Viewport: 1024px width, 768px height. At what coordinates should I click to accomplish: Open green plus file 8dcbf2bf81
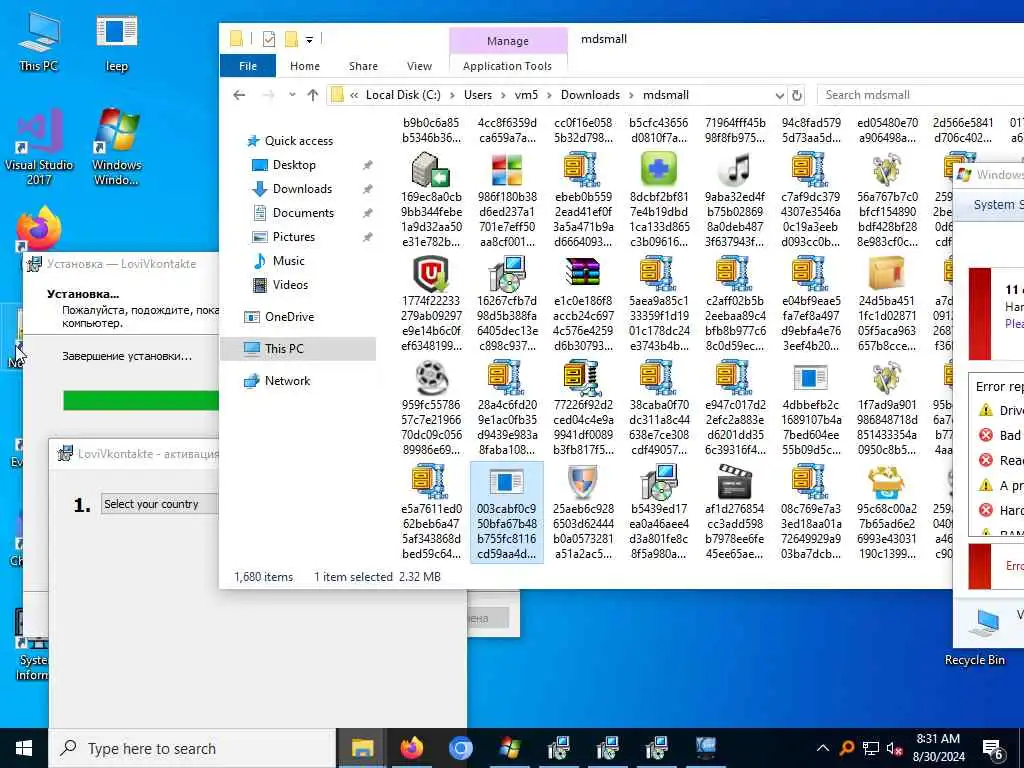[659, 199]
